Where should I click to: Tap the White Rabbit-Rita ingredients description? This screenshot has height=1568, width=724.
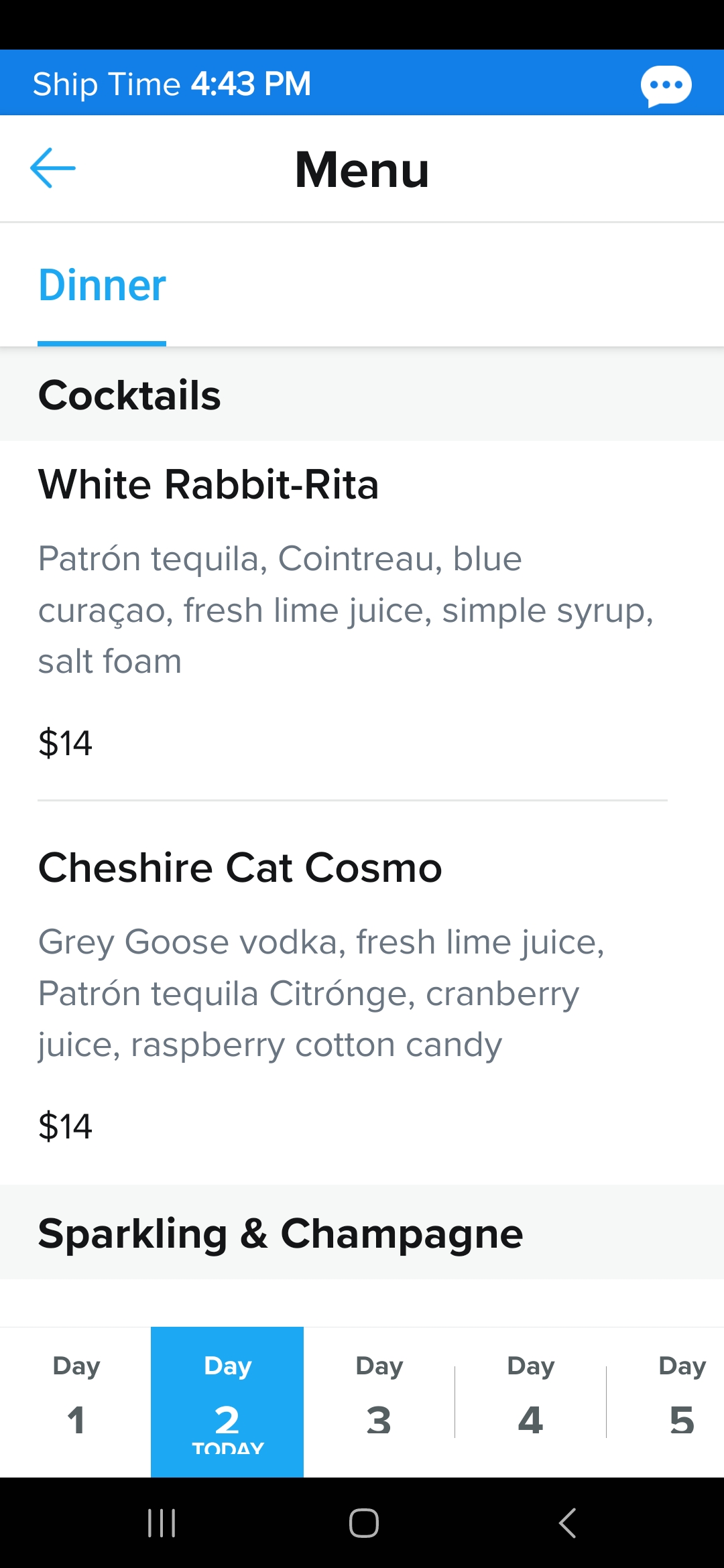(x=346, y=610)
